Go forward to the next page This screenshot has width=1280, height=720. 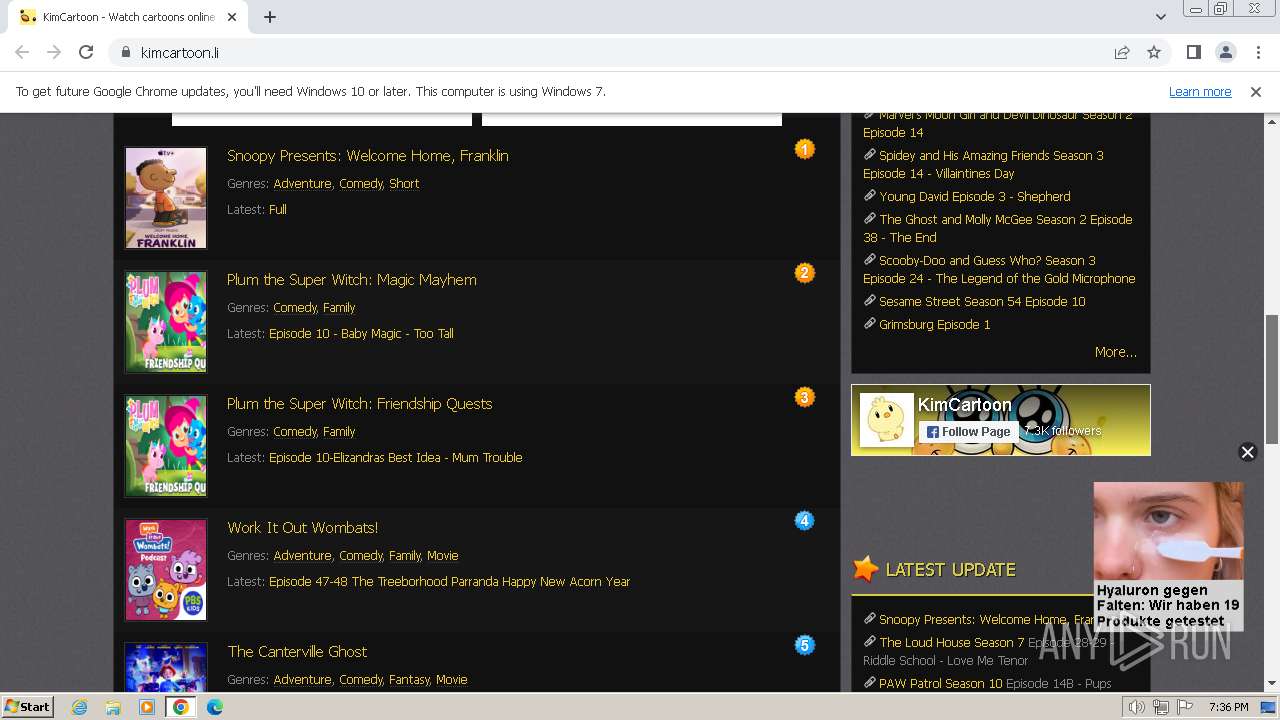pyautogui.click(x=54, y=52)
